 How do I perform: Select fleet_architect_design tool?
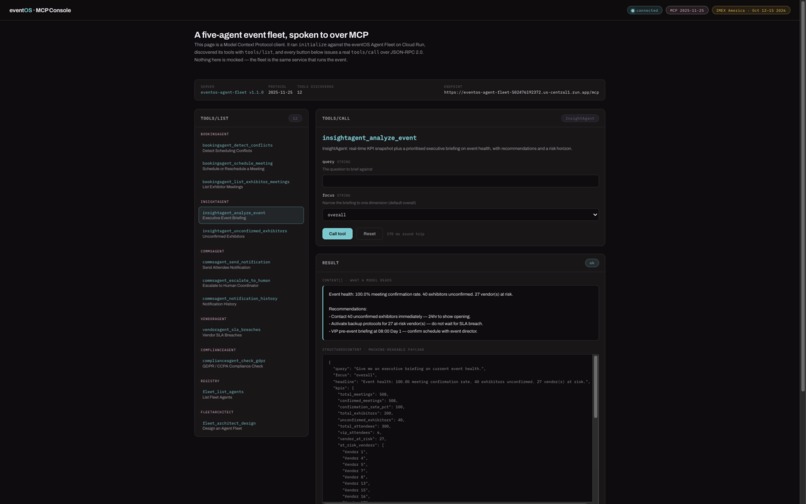pos(251,426)
